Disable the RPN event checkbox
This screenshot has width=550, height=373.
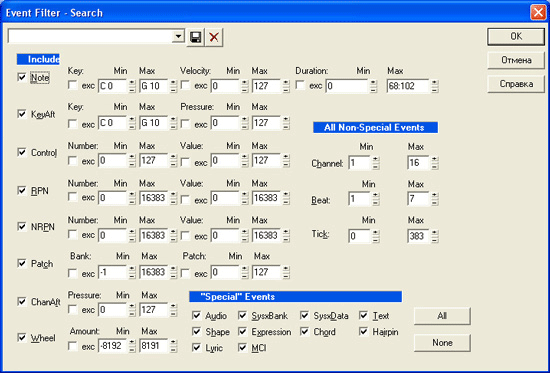(x=22, y=191)
